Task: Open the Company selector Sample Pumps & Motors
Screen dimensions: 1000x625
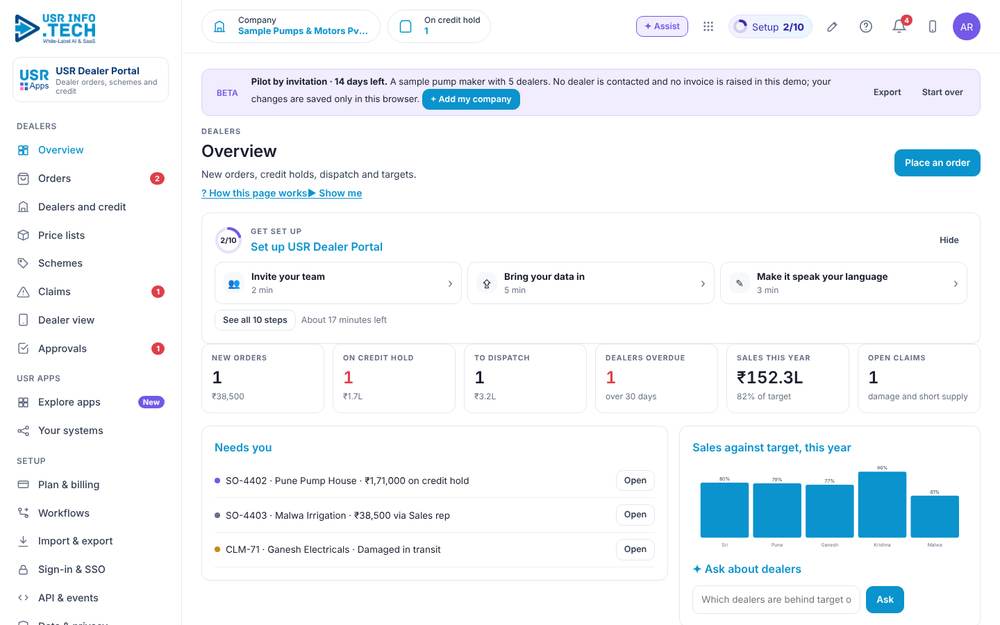Action: click(x=291, y=26)
